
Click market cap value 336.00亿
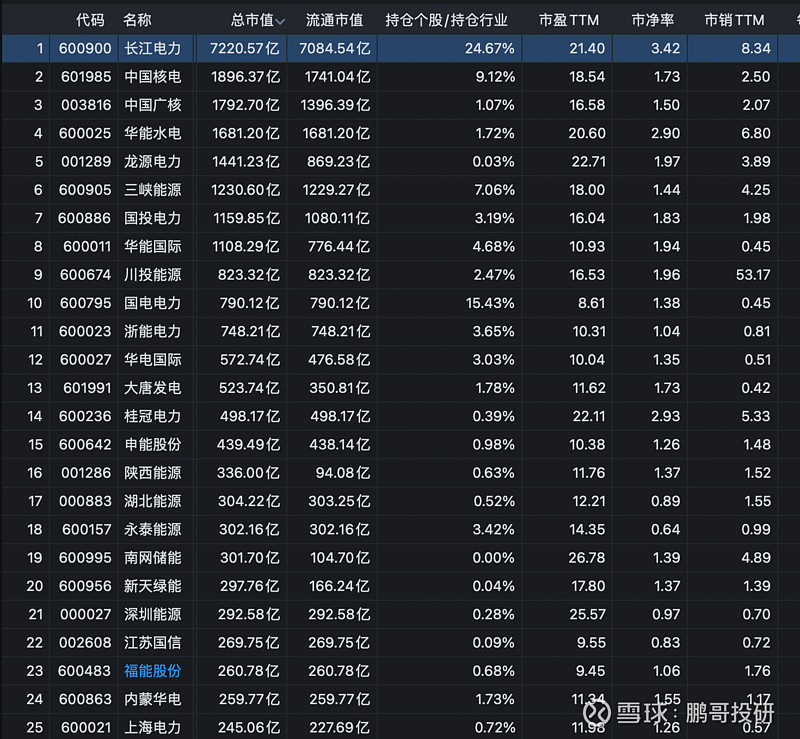coord(248,473)
